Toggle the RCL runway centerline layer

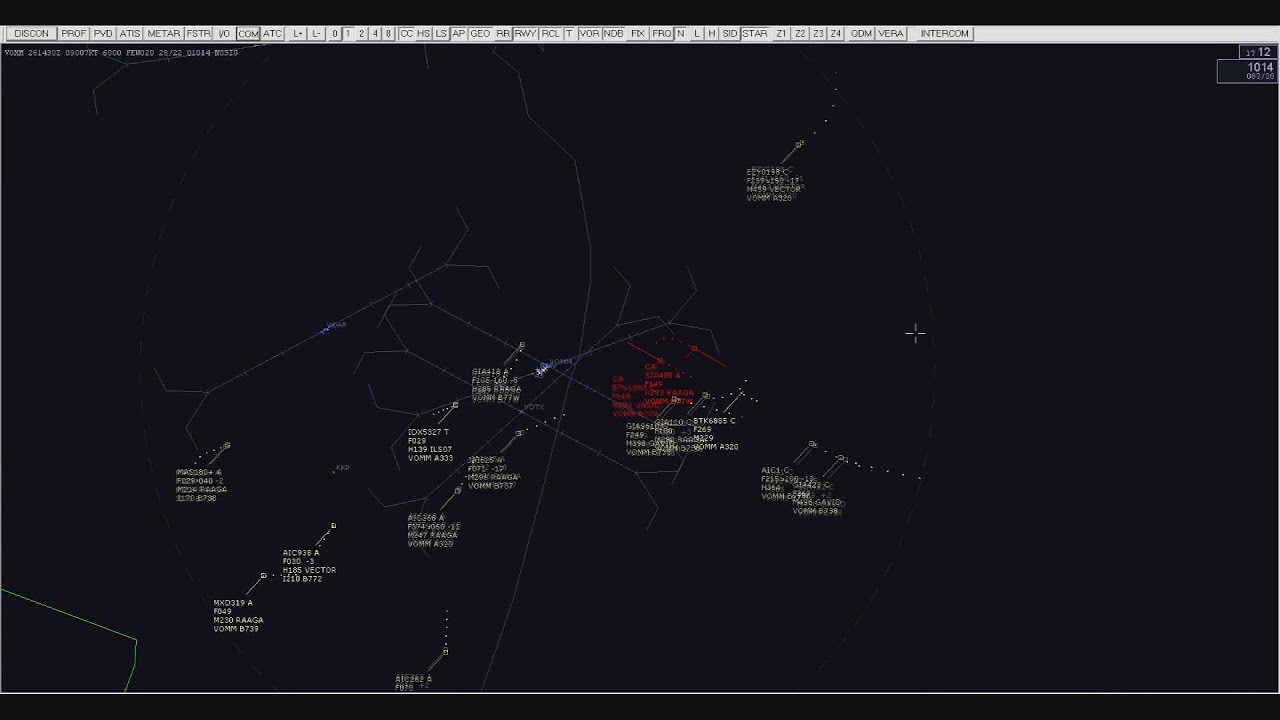click(x=550, y=34)
